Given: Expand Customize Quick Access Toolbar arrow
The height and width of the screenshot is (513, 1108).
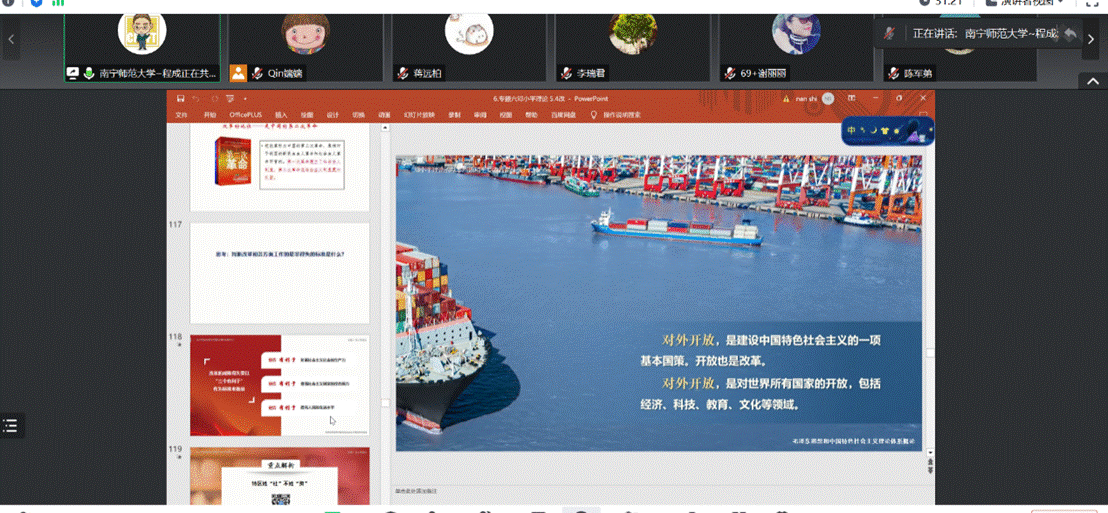Looking at the screenshot, I should pos(245,98).
